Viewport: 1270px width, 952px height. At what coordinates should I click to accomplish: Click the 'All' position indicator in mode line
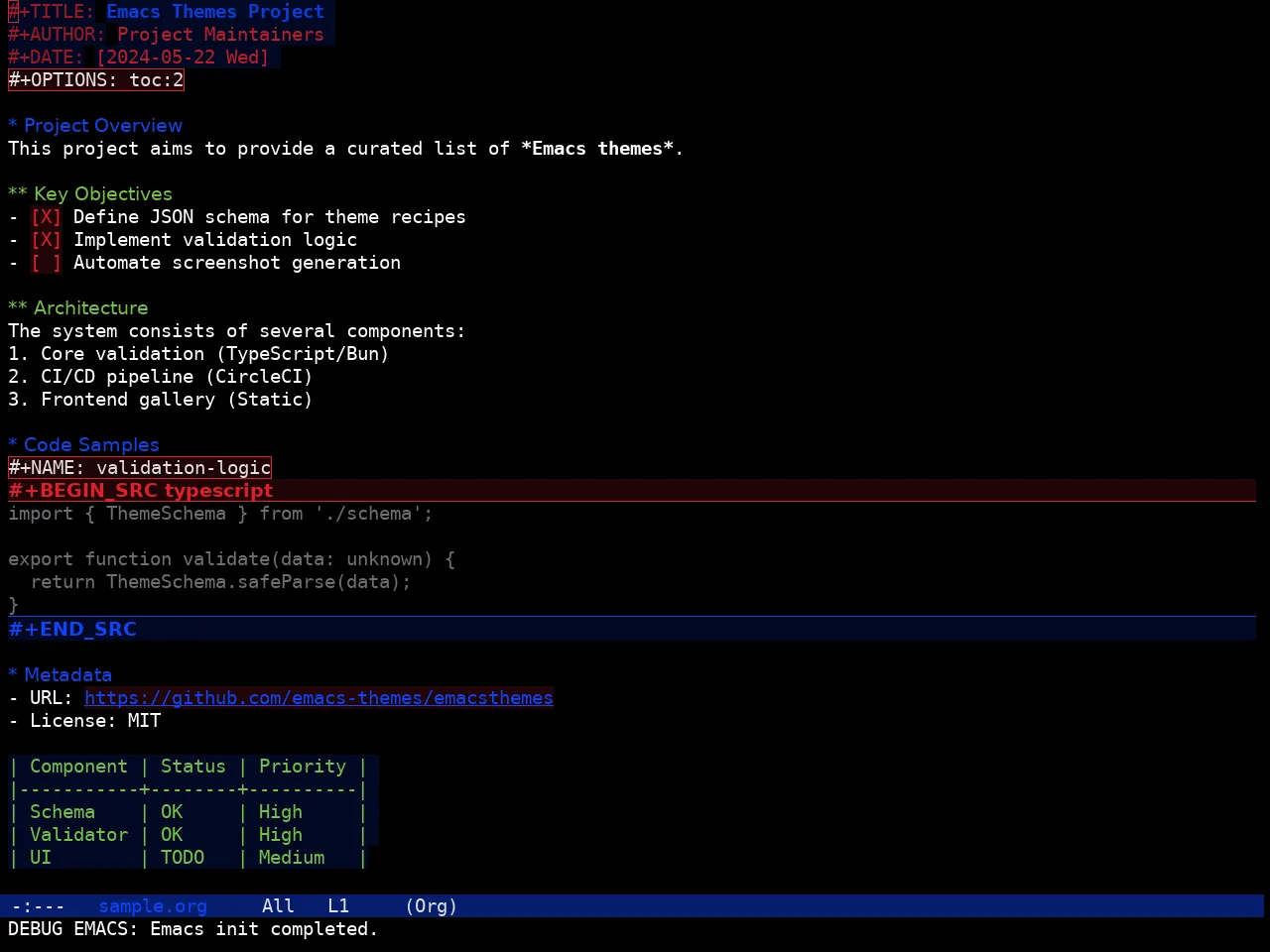(x=278, y=906)
